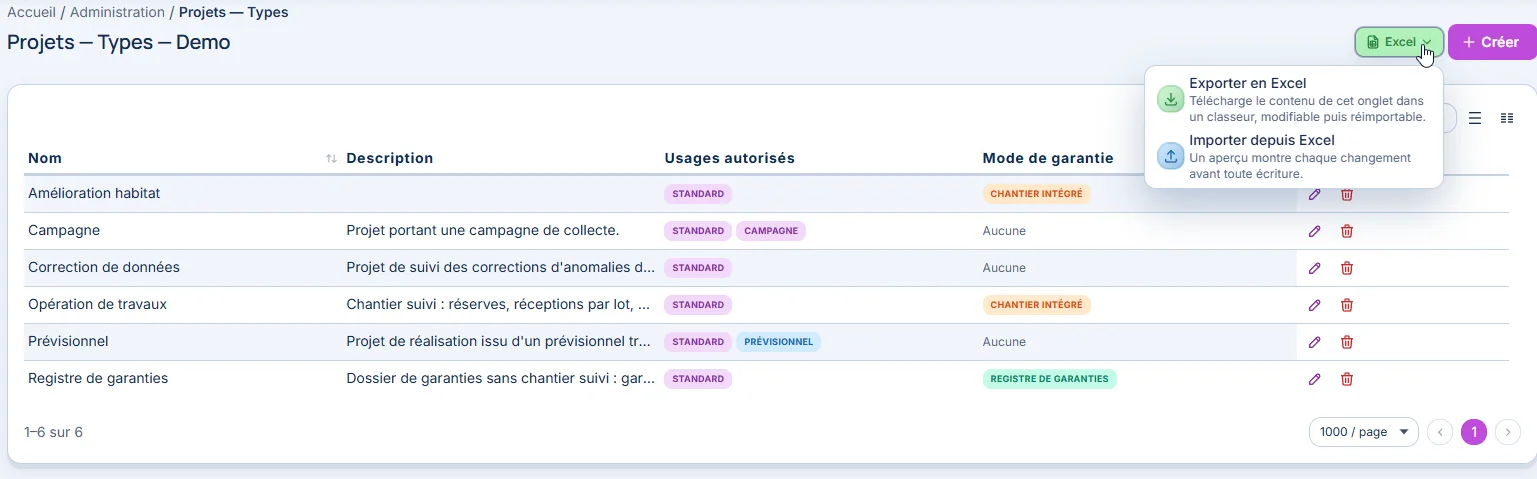1537x479 pixels.
Task: Edit the Campagne project type
Action: [1315, 231]
